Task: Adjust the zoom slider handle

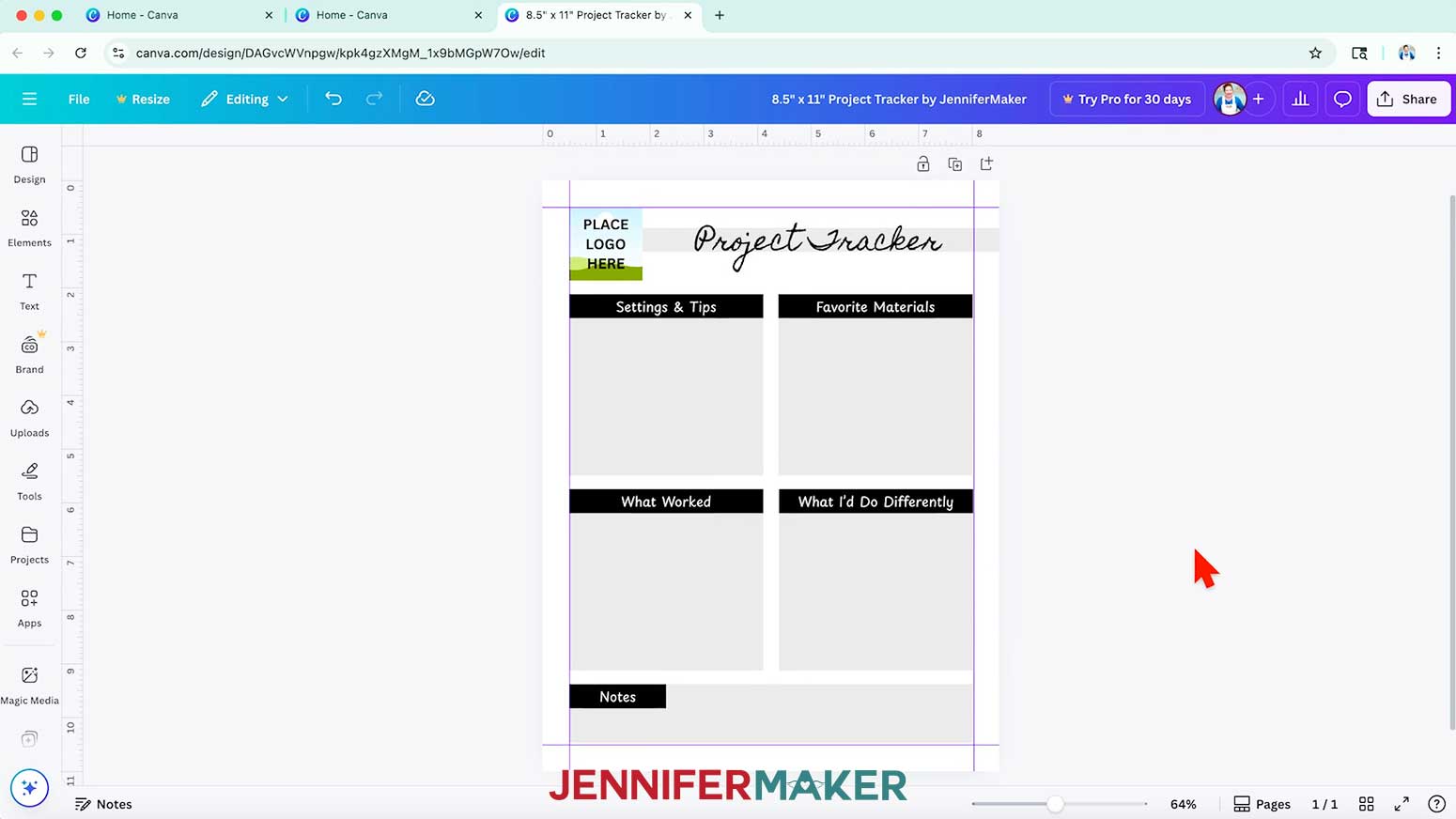Action: (1056, 804)
